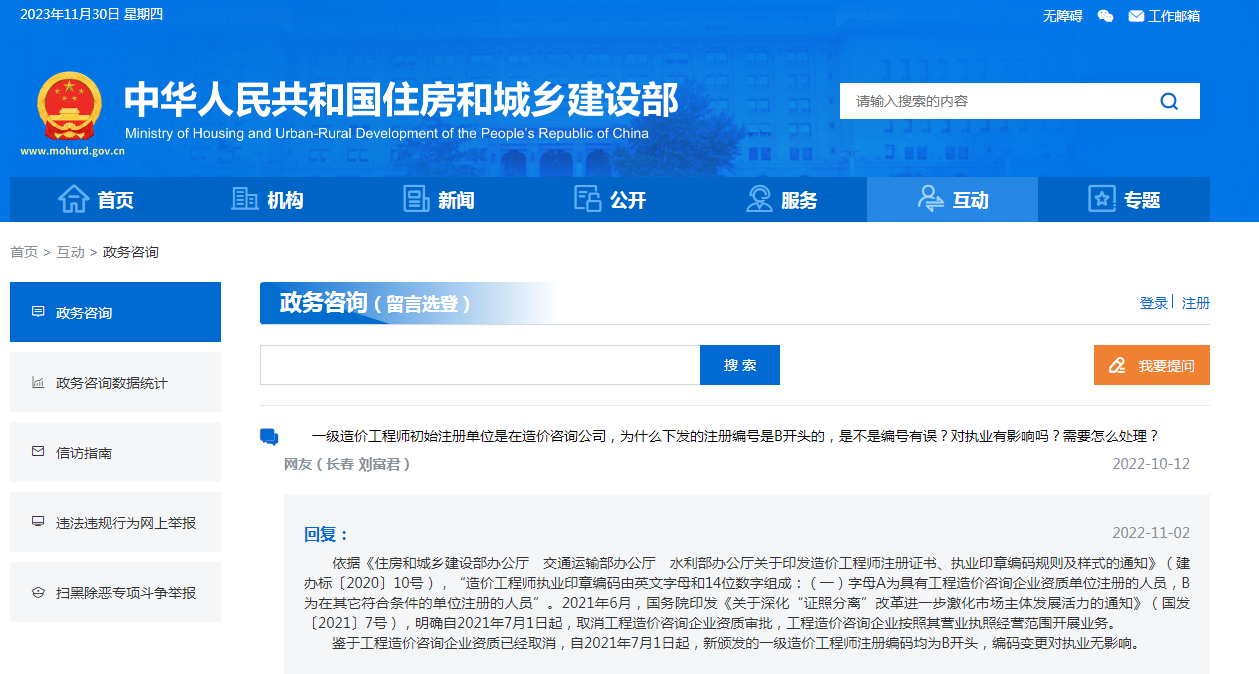Screen dimensions: 1259x674
Task: Click the question about 一级造价工程师 registration number
Action: 735,436
